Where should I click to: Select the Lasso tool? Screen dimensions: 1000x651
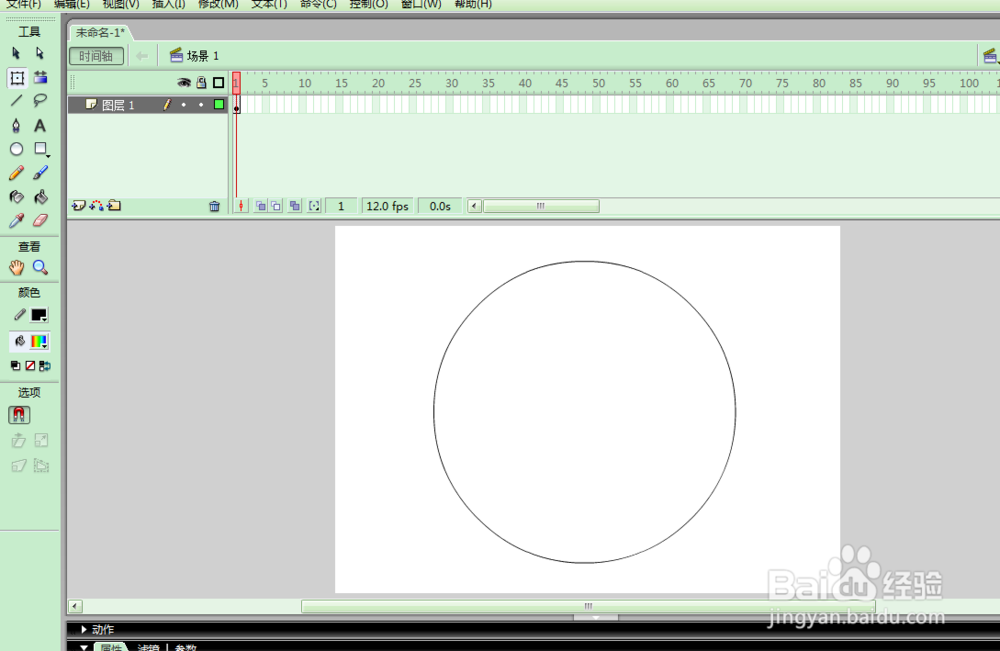coord(40,101)
